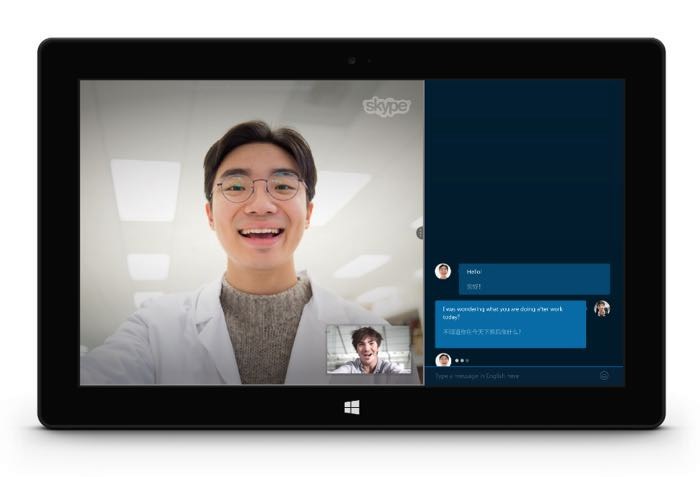Click the Chinese translation under Hello
The height and width of the screenshot is (477, 700).
coord(476,286)
